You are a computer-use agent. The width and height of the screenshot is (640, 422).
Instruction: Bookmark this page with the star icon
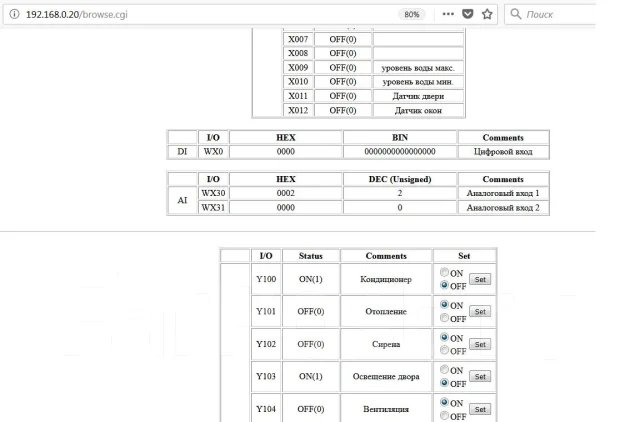[487, 14]
